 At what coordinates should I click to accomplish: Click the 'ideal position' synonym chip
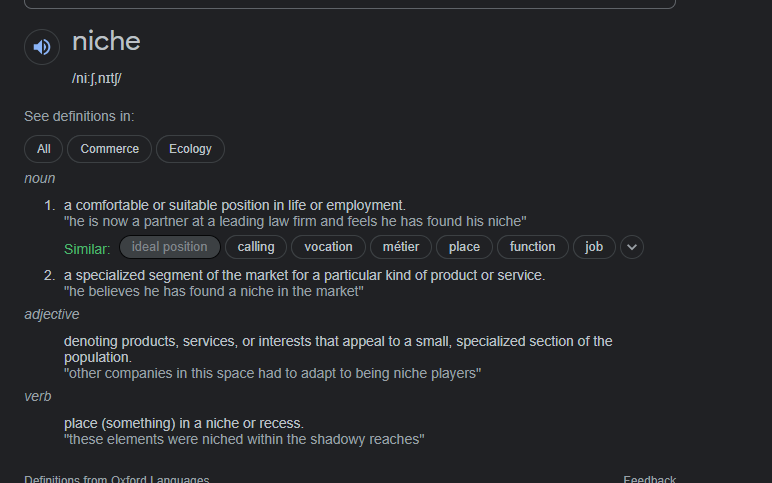pos(169,247)
